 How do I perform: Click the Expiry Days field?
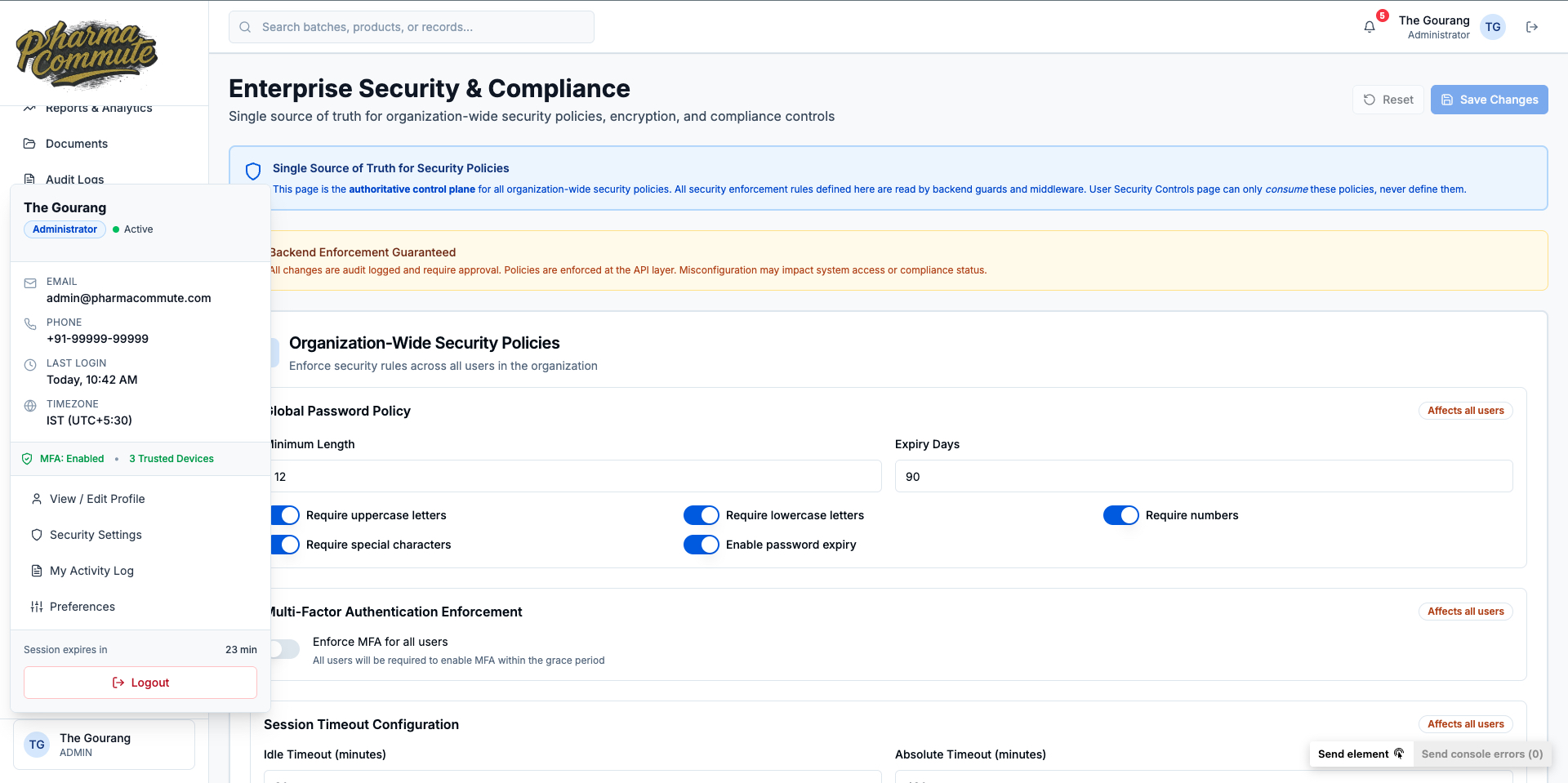point(1204,476)
